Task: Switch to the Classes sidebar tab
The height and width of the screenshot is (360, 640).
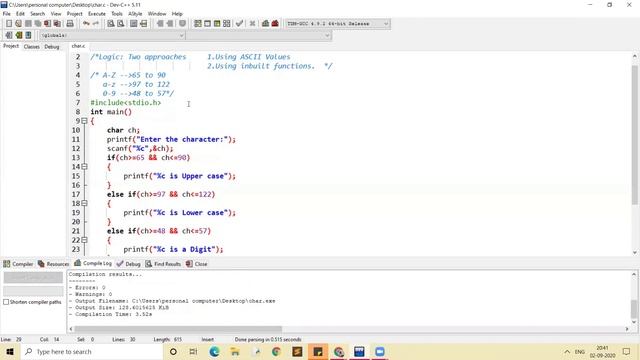Action: pyautogui.click(x=31, y=47)
